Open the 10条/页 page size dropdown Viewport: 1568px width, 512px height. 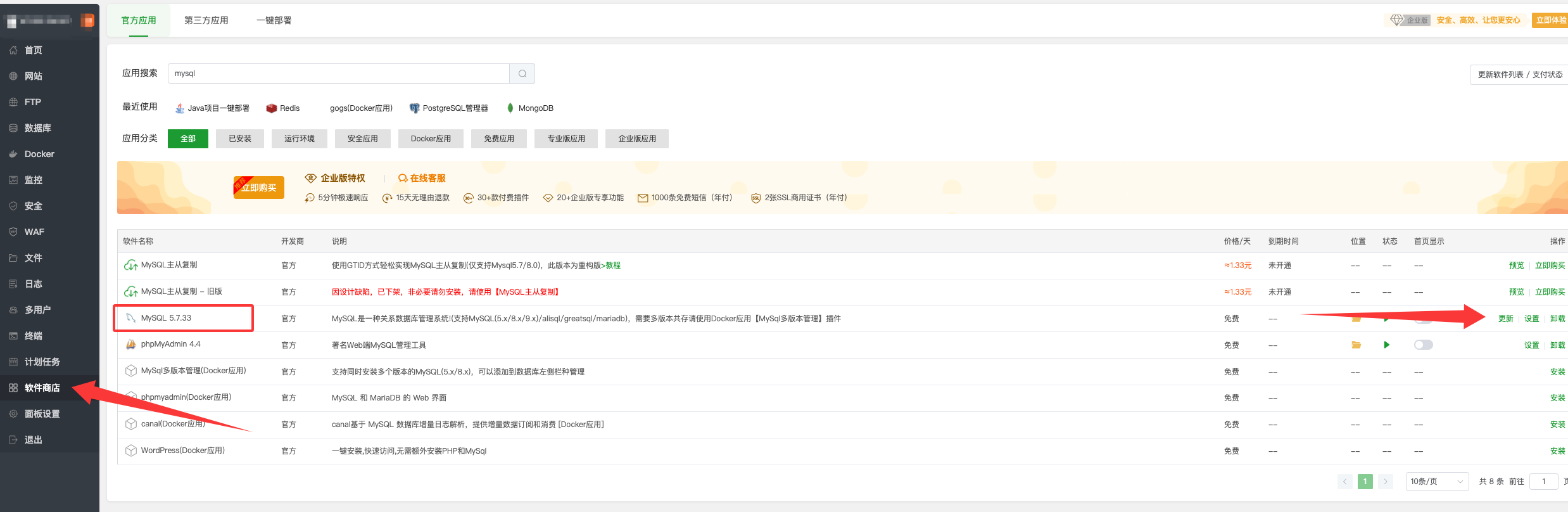[x=1436, y=482]
